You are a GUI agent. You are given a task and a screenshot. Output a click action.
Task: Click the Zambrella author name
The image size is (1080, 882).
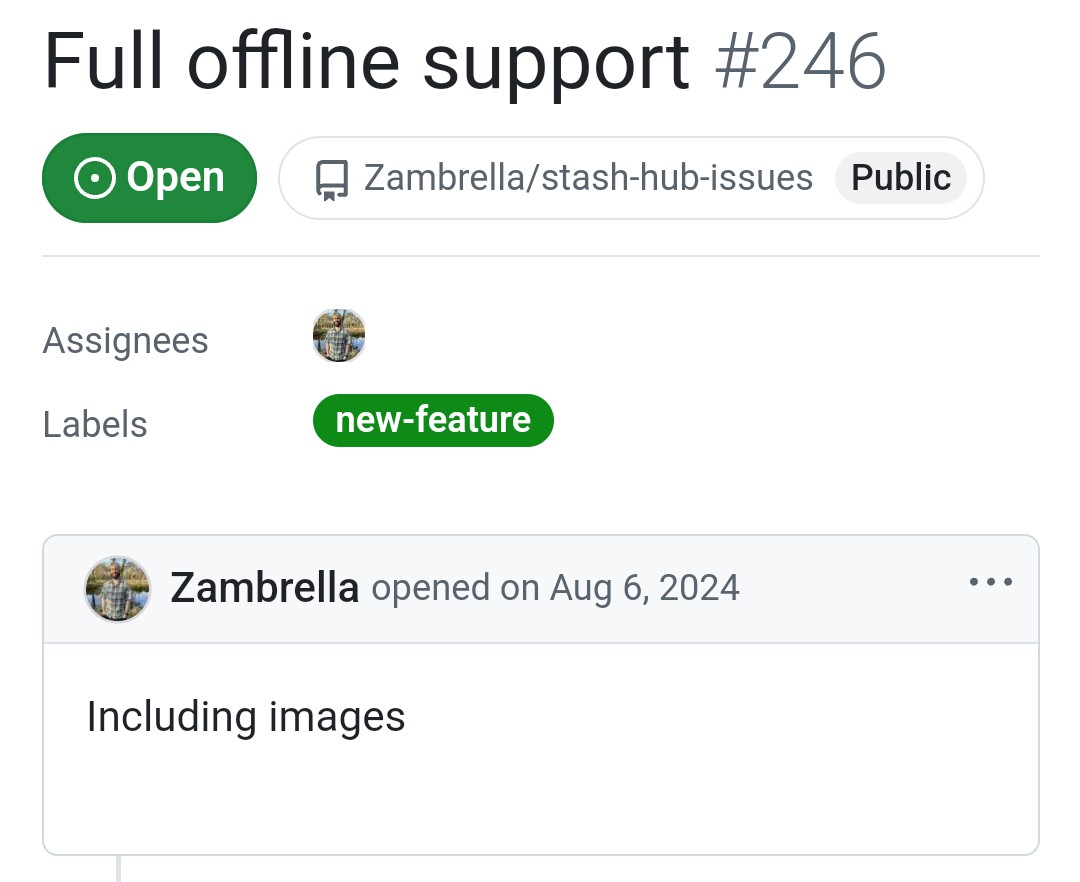pos(264,588)
